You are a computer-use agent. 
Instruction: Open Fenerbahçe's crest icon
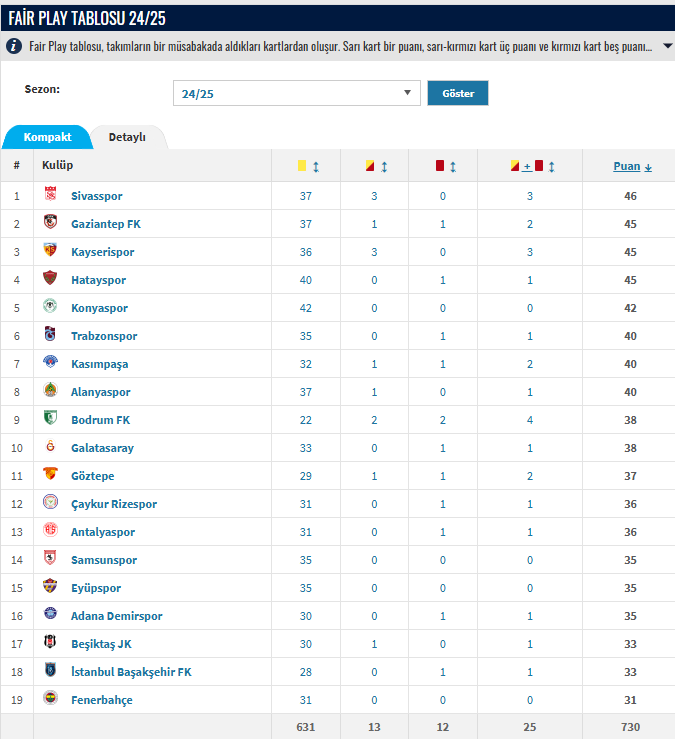pos(50,698)
